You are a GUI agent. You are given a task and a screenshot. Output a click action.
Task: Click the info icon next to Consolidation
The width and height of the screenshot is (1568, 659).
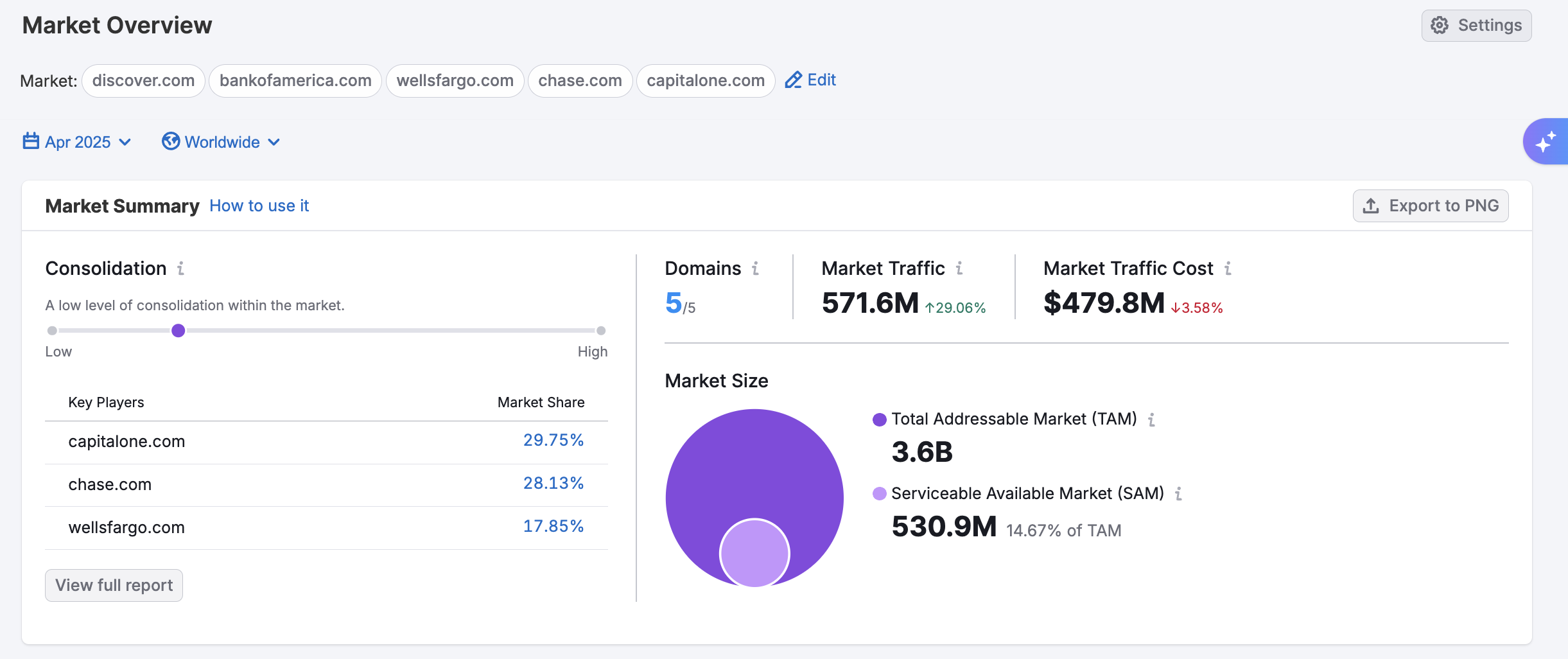click(x=181, y=268)
